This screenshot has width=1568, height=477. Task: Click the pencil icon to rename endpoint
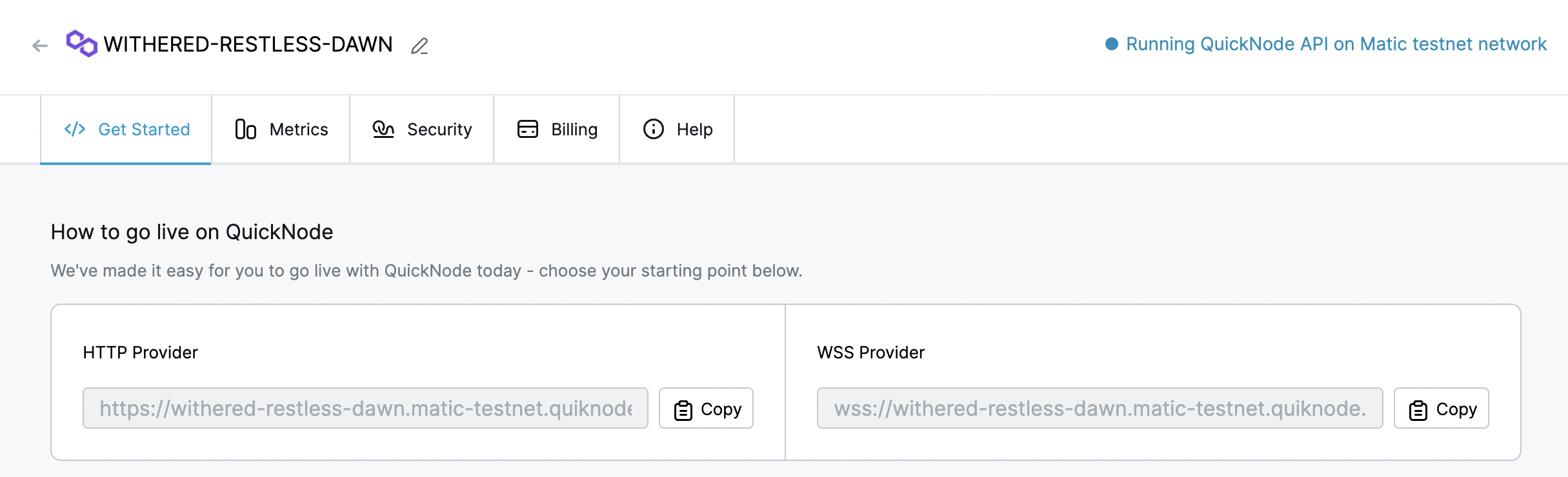point(419,46)
